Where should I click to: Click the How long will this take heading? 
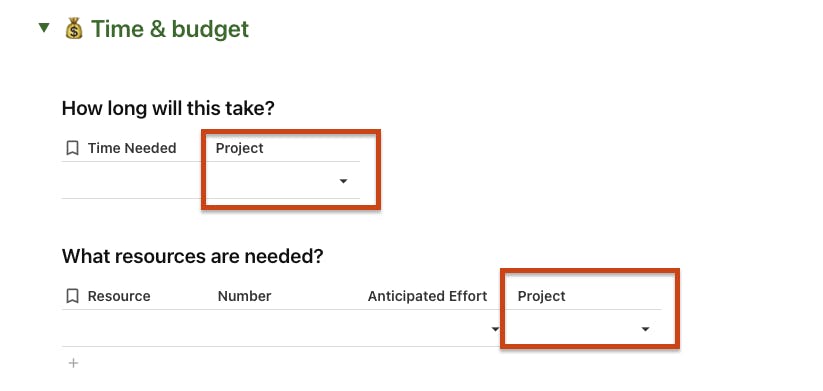[168, 109]
